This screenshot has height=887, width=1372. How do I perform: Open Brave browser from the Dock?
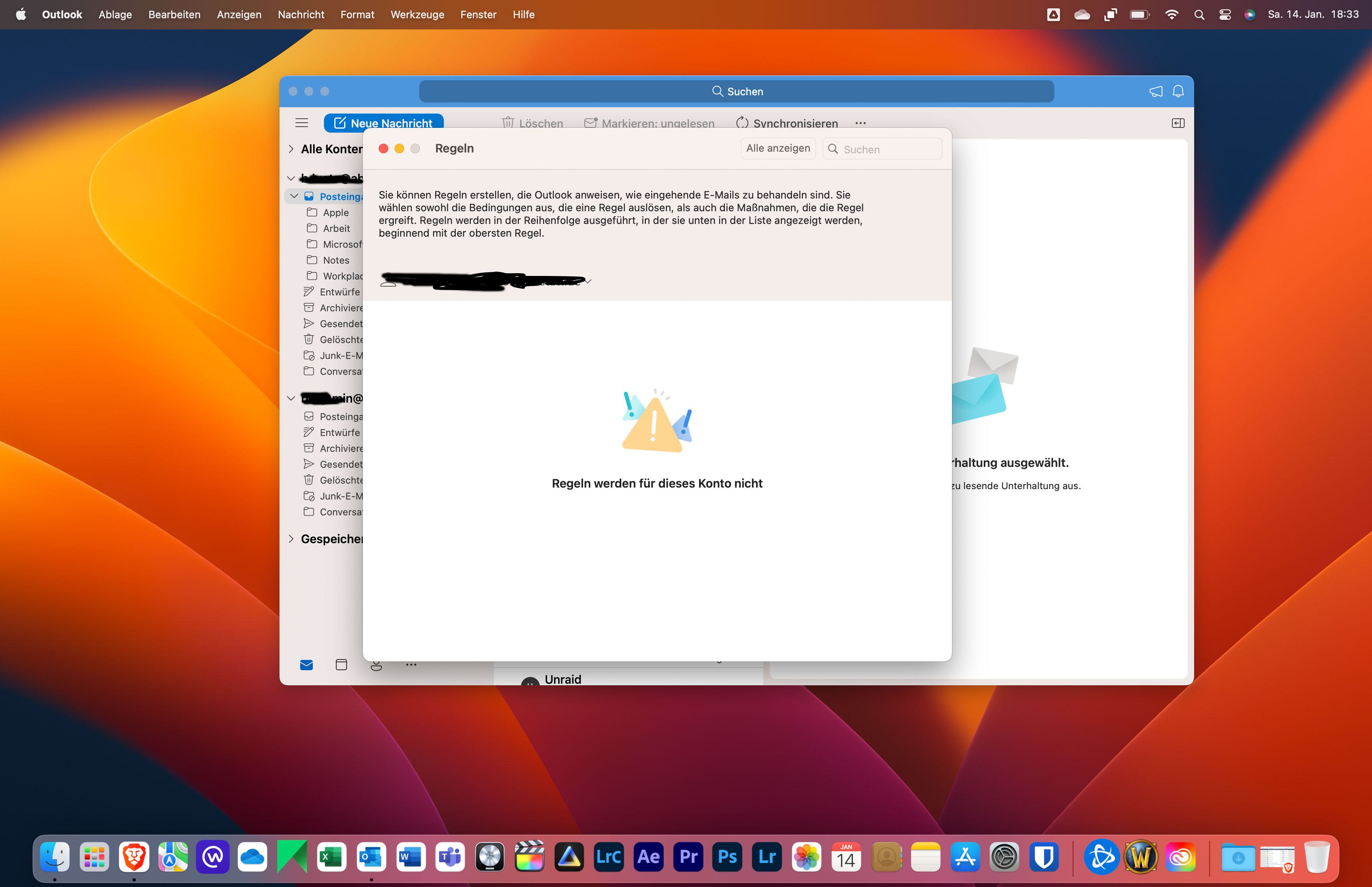tap(134, 857)
